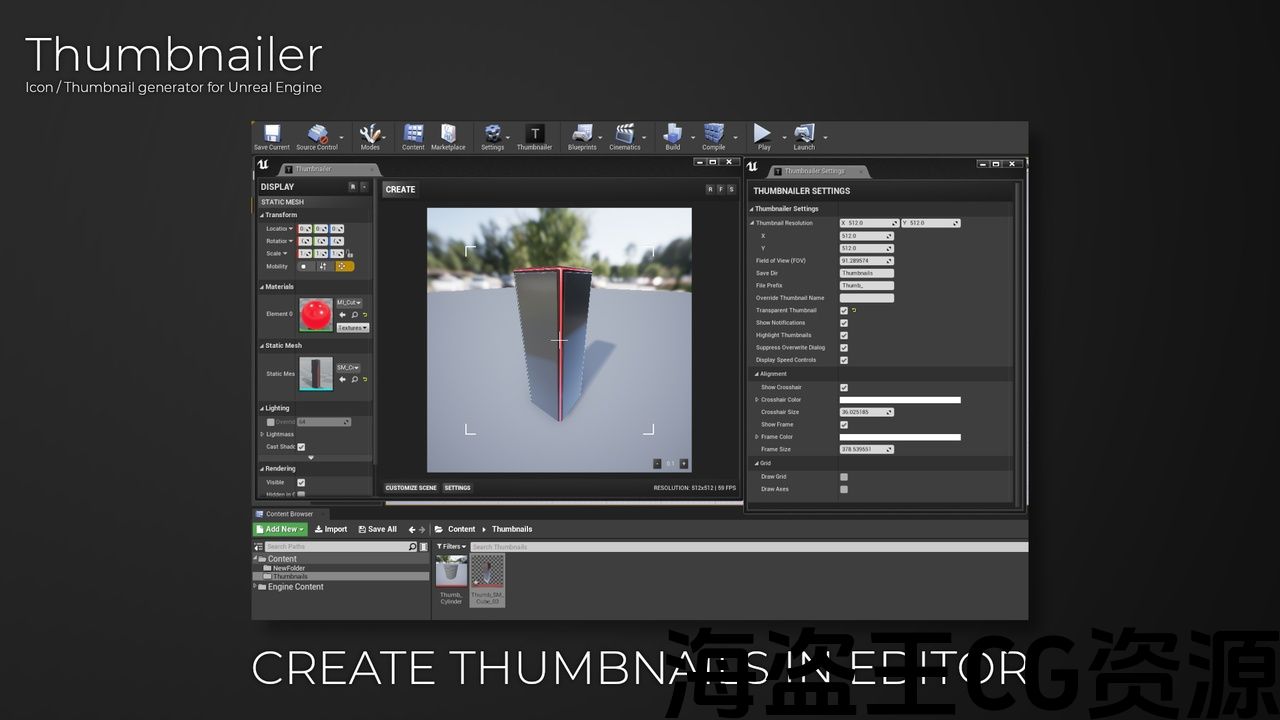The width and height of the screenshot is (1280, 720).
Task: Click the green Add New button
Action: [280, 529]
